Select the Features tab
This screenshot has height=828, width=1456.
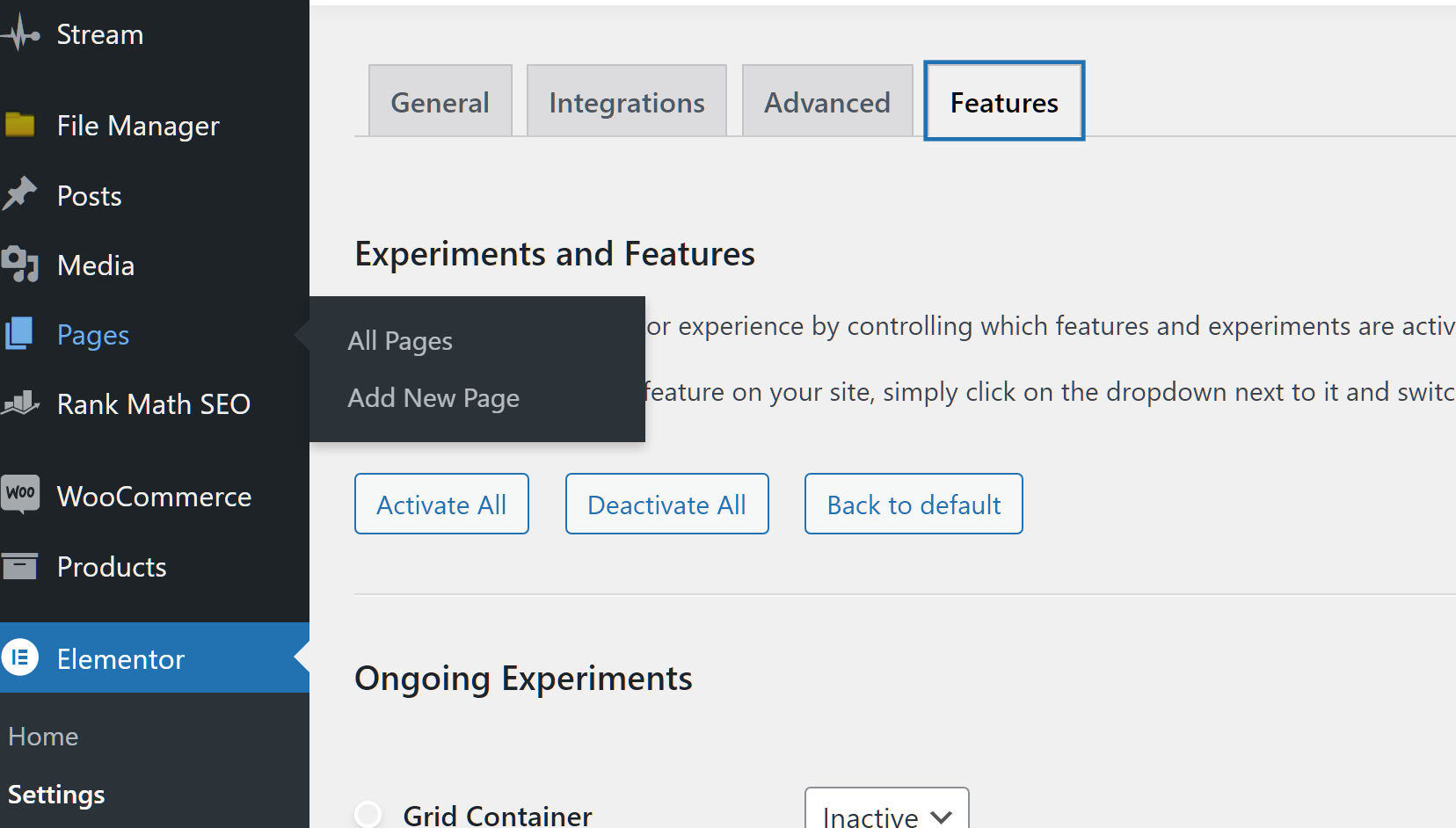(x=1004, y=102)
